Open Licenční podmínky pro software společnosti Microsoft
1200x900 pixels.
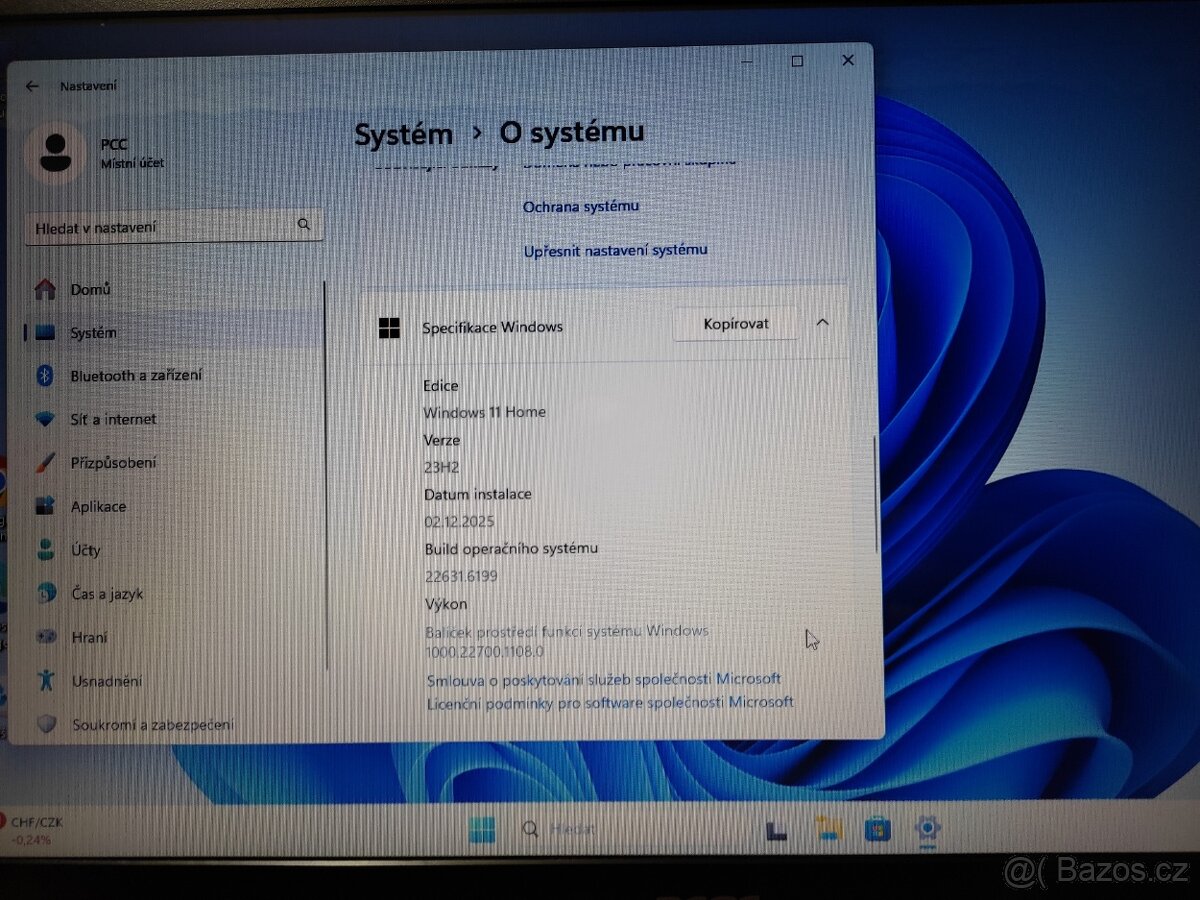pos(610,702)
